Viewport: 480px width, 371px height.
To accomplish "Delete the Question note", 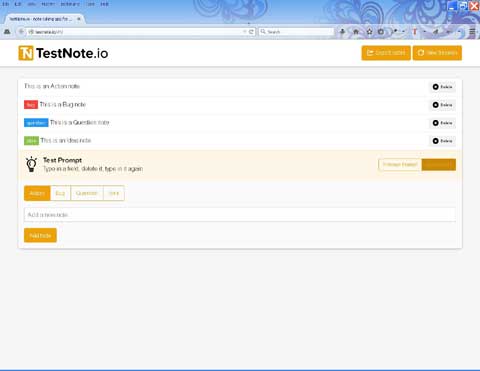I will 442,123.
